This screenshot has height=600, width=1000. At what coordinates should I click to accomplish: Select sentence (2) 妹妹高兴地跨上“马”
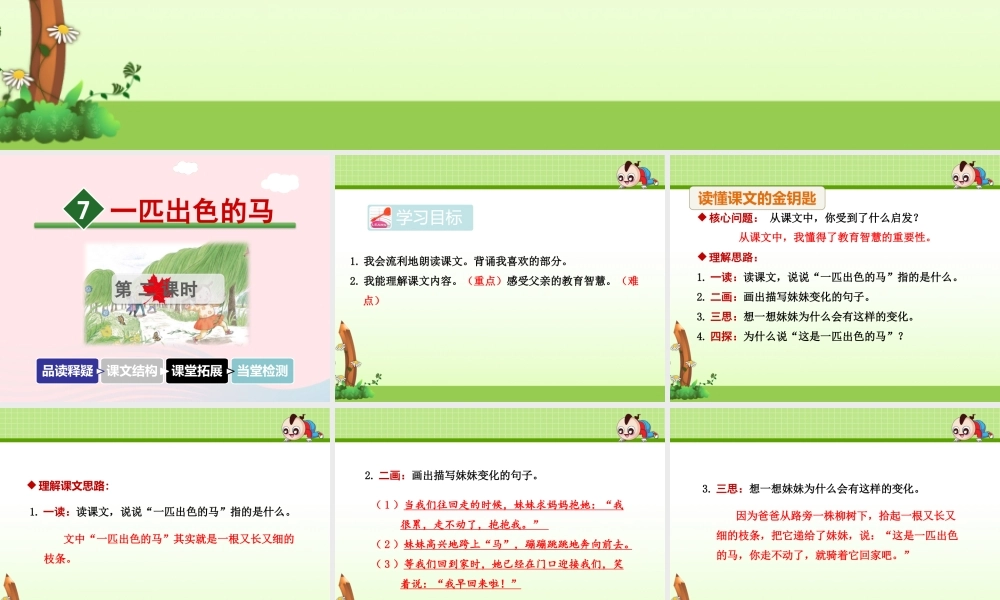(x=503, y=544)
